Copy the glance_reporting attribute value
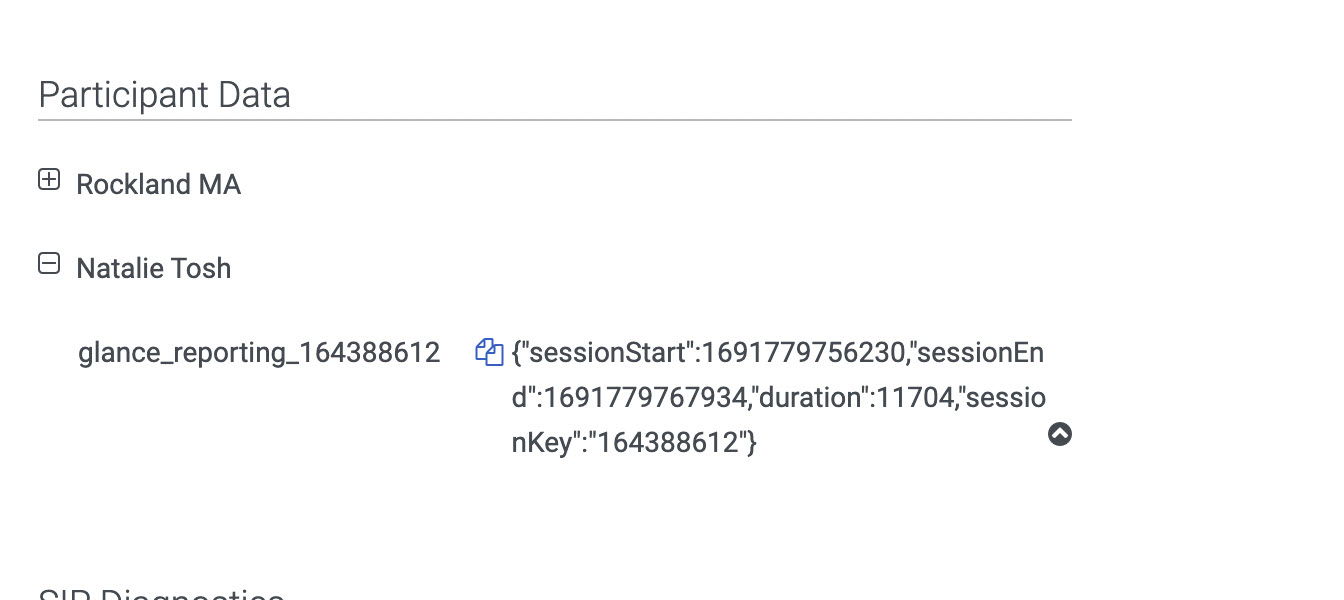The image size is (1344, 600). (x=488, y=352)
